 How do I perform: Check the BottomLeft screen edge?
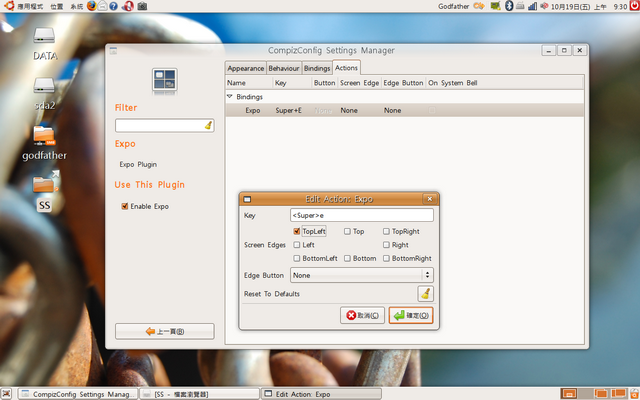click(297, 258)
